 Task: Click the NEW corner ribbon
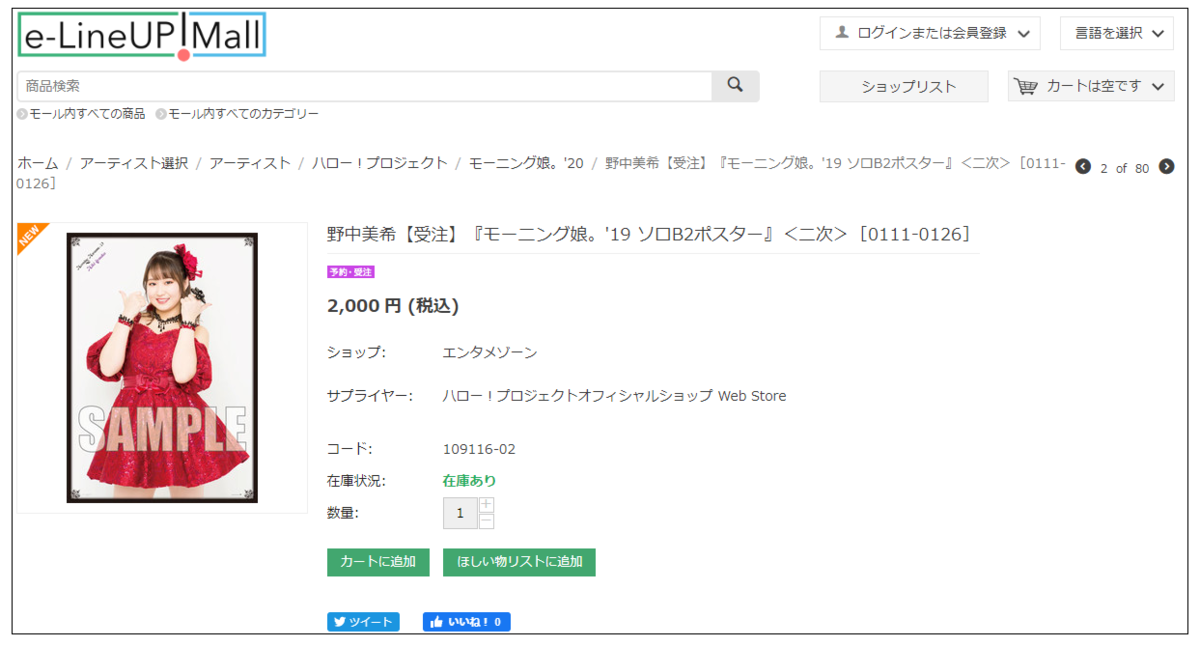coord(30,236)
